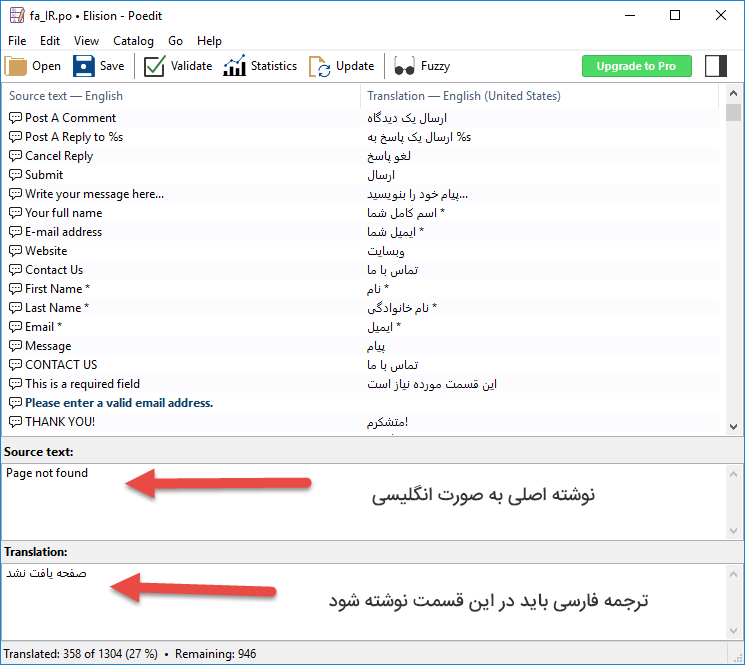
Task: Click comment icon beside CONTACT US uppercase
Action: click(x=15, y=364)
